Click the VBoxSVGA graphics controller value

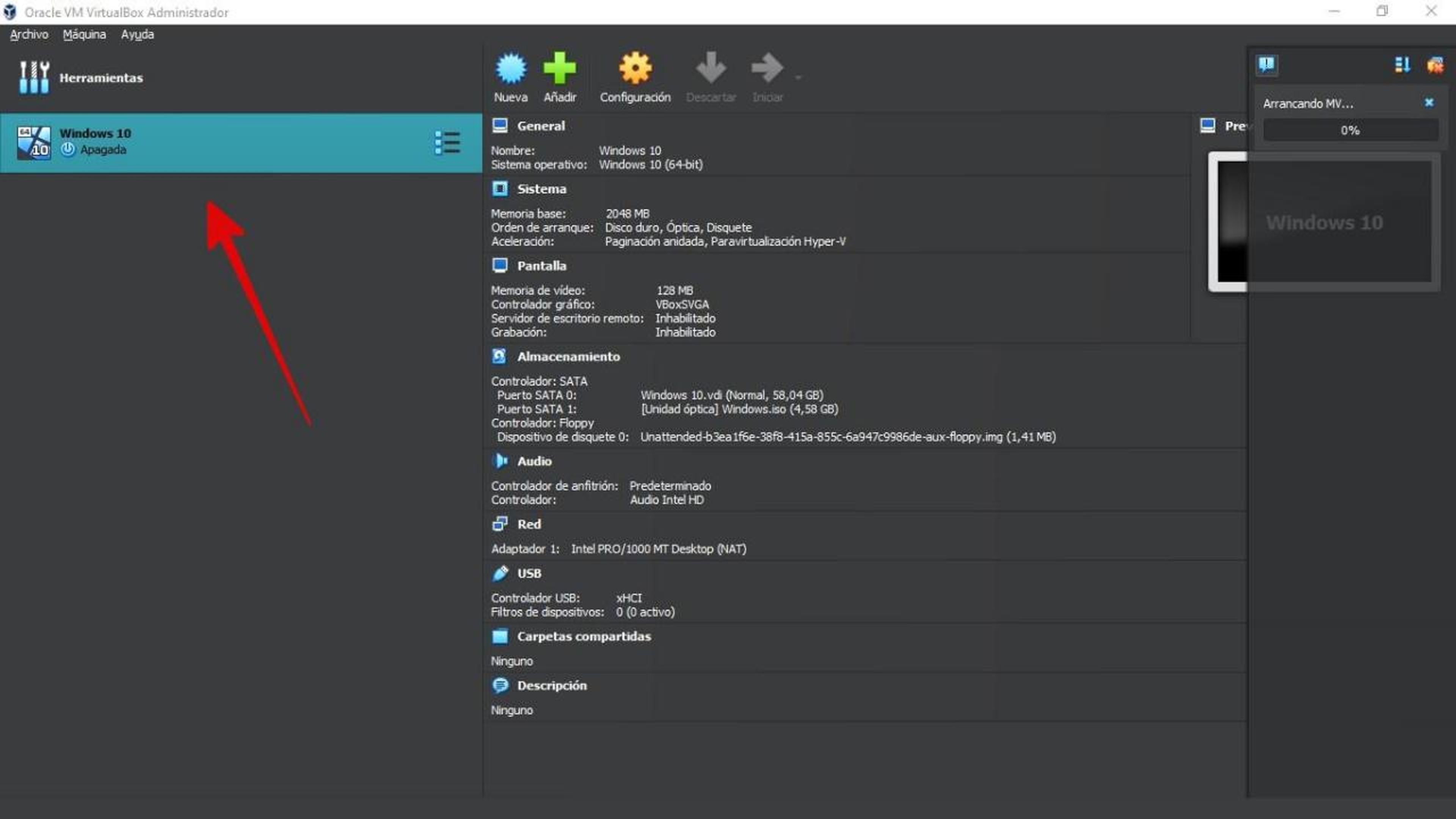coord(682,304)
